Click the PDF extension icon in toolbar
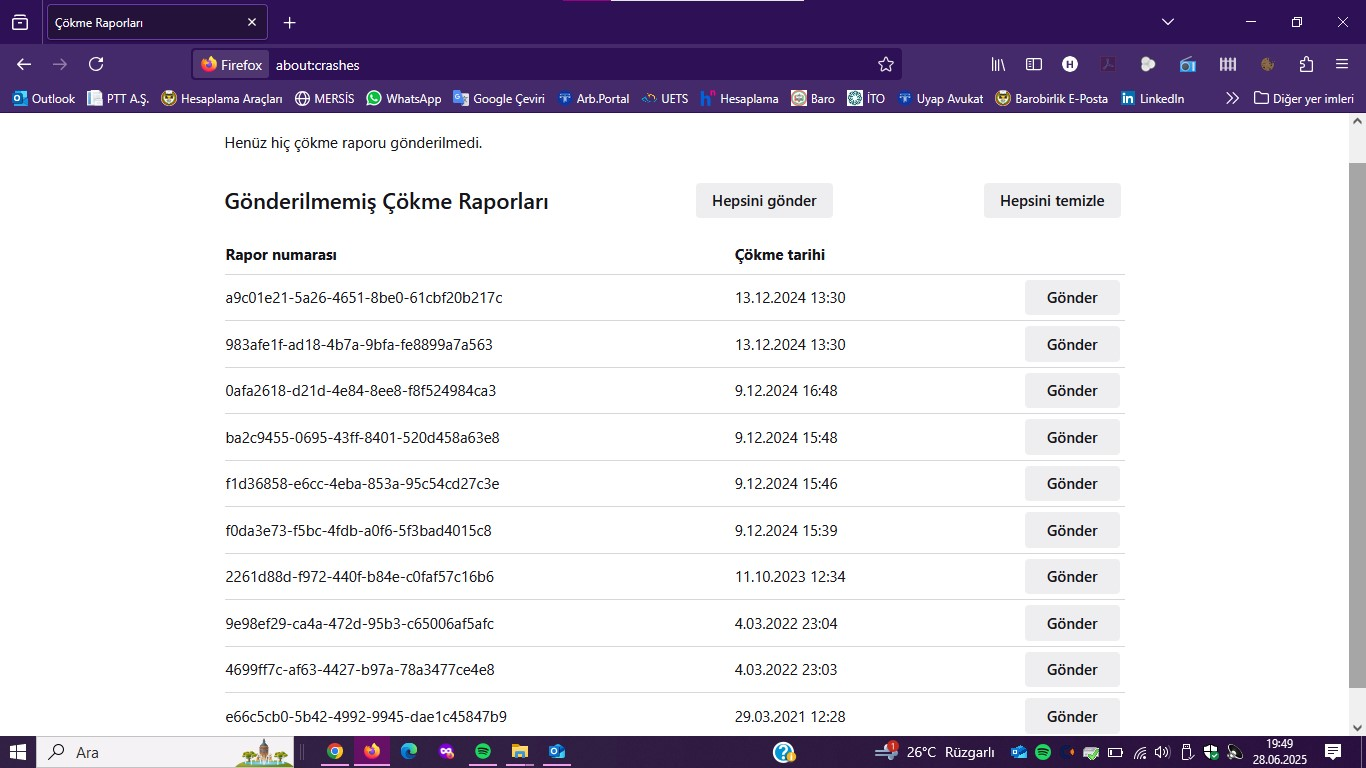This screenshot has height=768, width=1366. pyautogui.click(x=1108, y=64)
